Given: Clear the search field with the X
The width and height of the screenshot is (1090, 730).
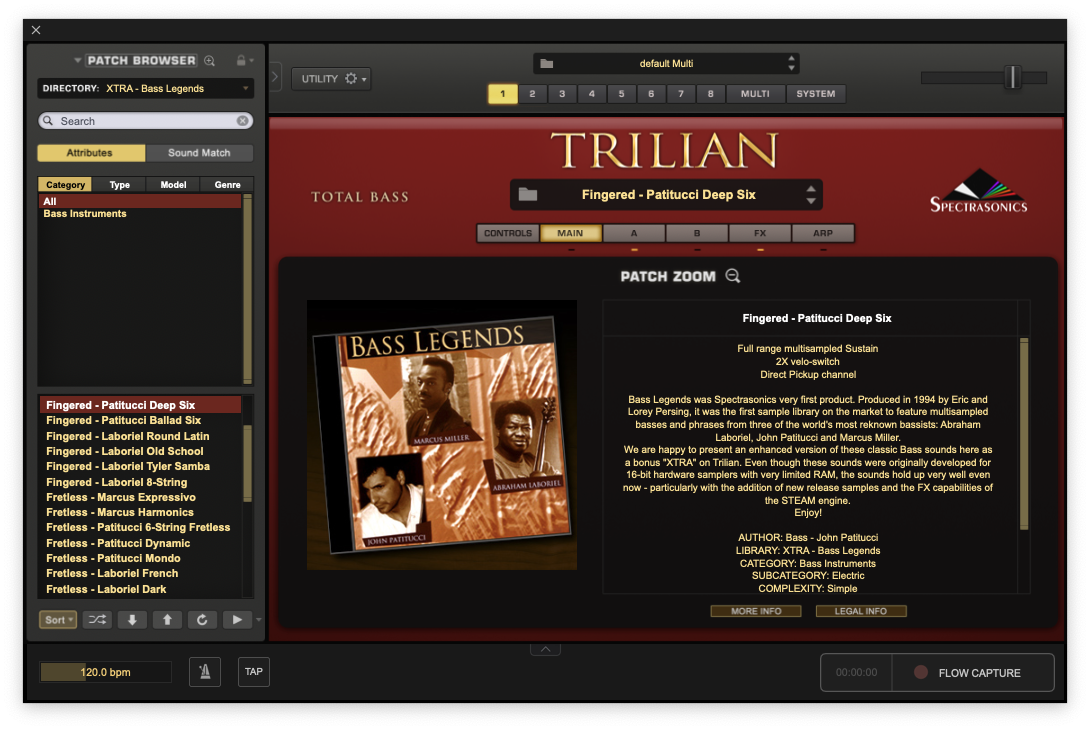Looking at the screenshot, I should pos(243,121).
